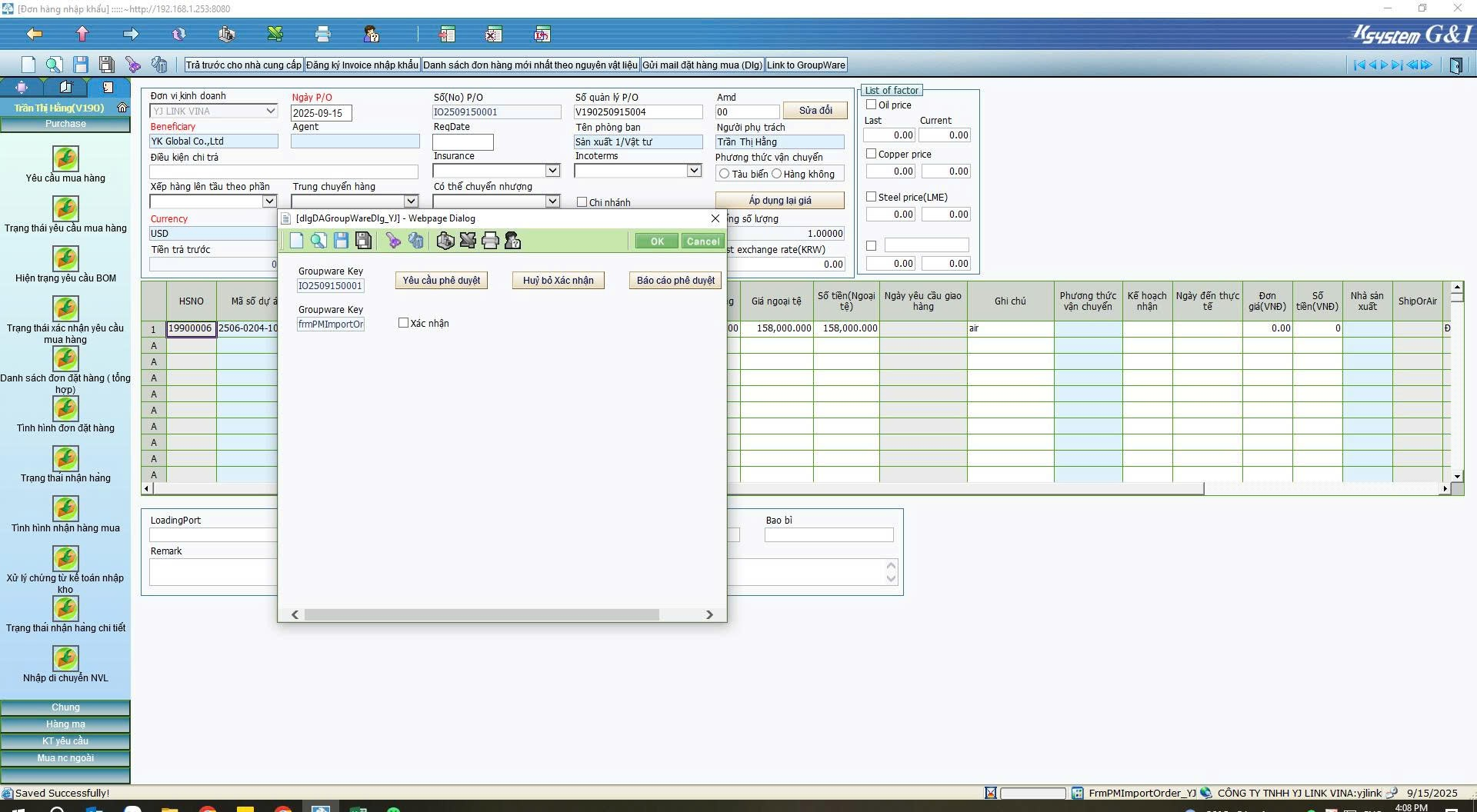The image size is (1477, 812).
Task: Click the Excel export icon in the top toolbar
Action: coord(275,34)
